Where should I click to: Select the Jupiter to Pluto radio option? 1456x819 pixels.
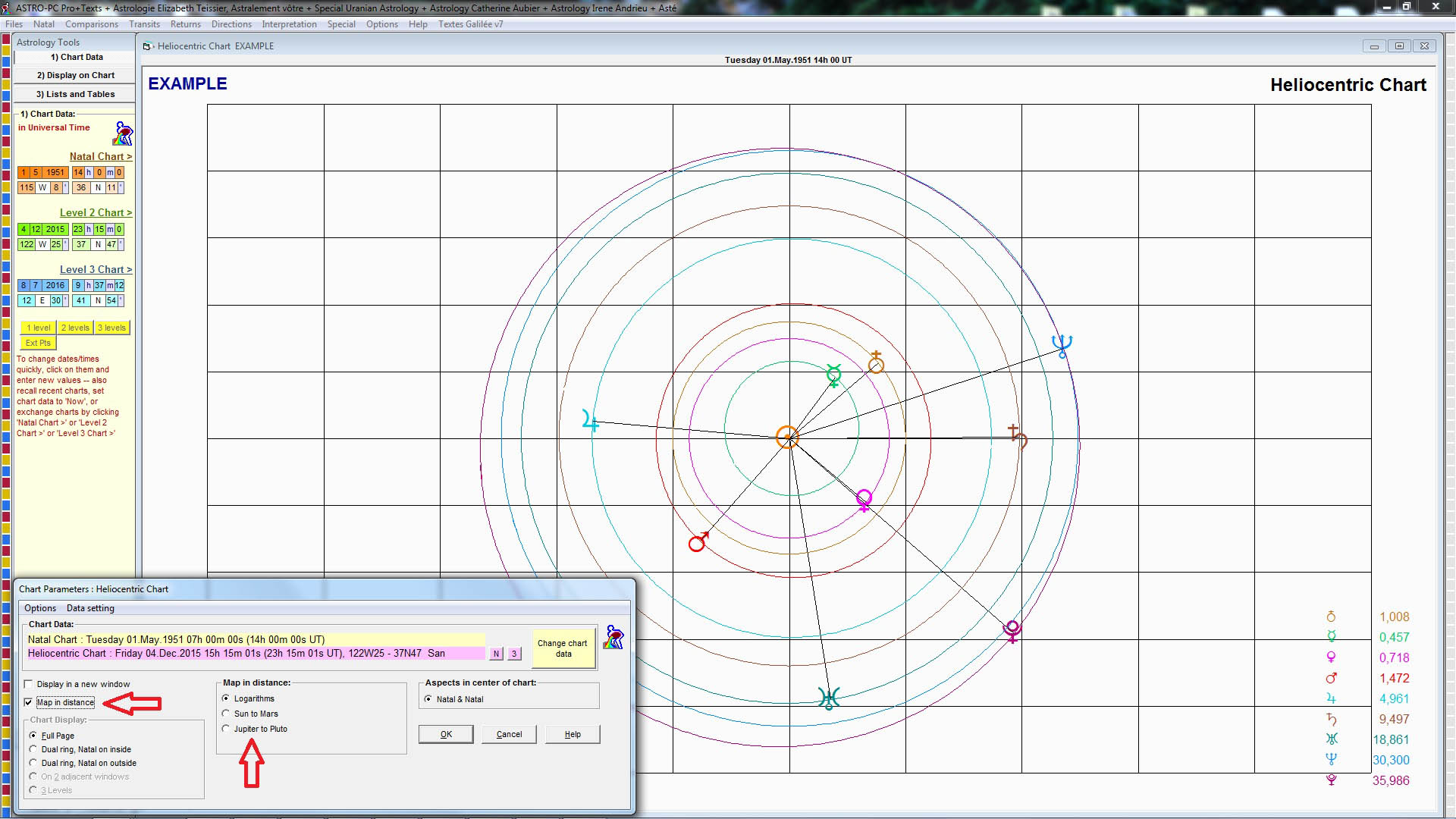coord(225,729)
